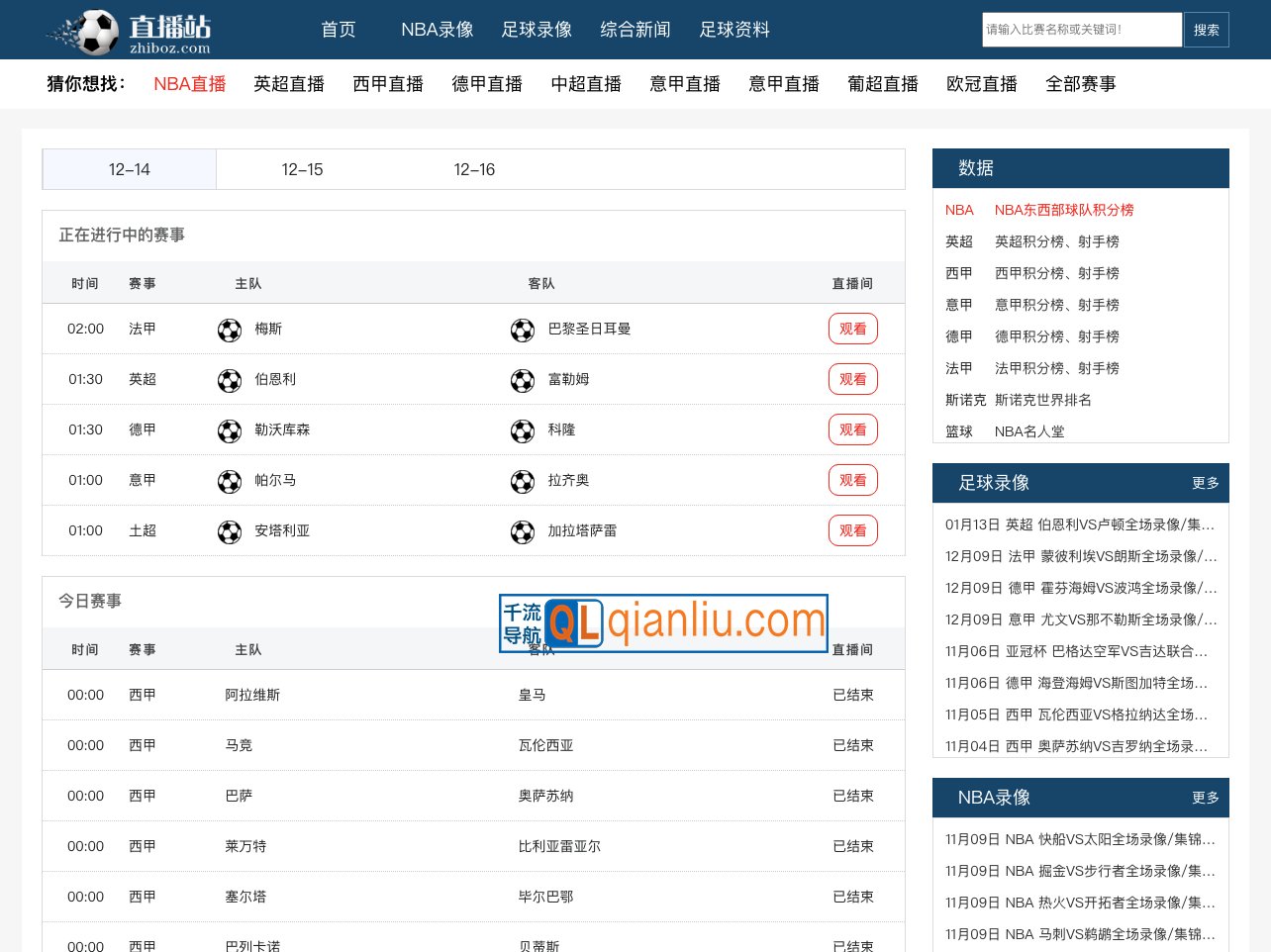Viewport: 1271px width, 952px height.
Task: Switch to the 12-16 date tab
Action: click(x=474, y=169)
